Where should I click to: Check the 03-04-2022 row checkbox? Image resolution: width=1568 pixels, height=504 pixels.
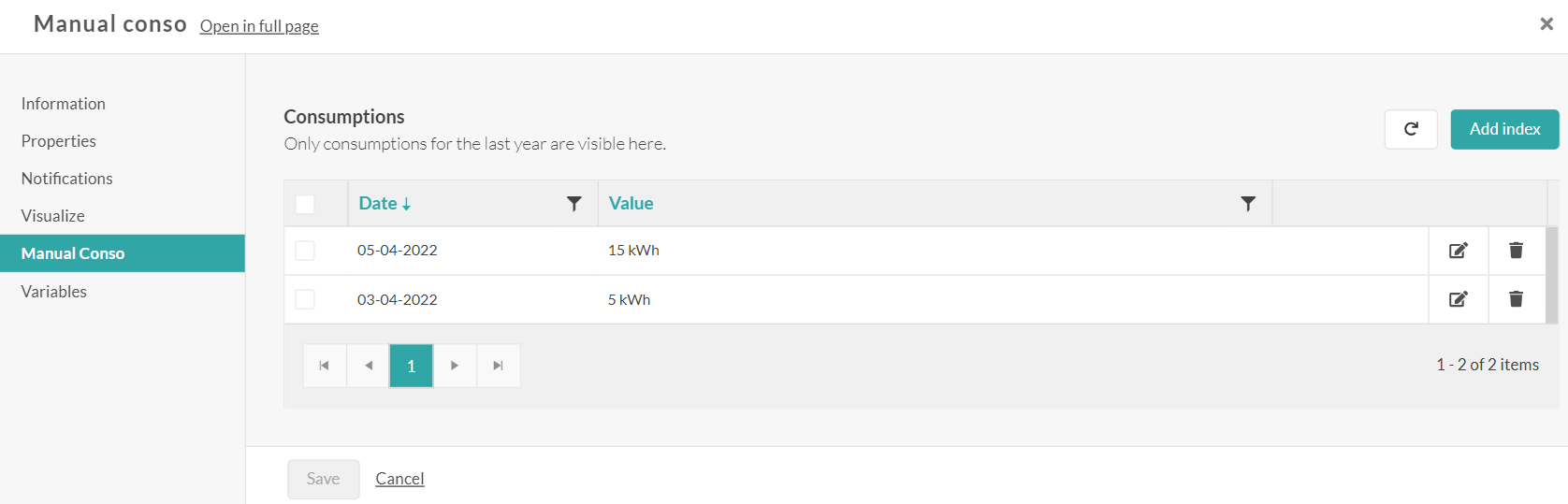[x=305, y=299]
